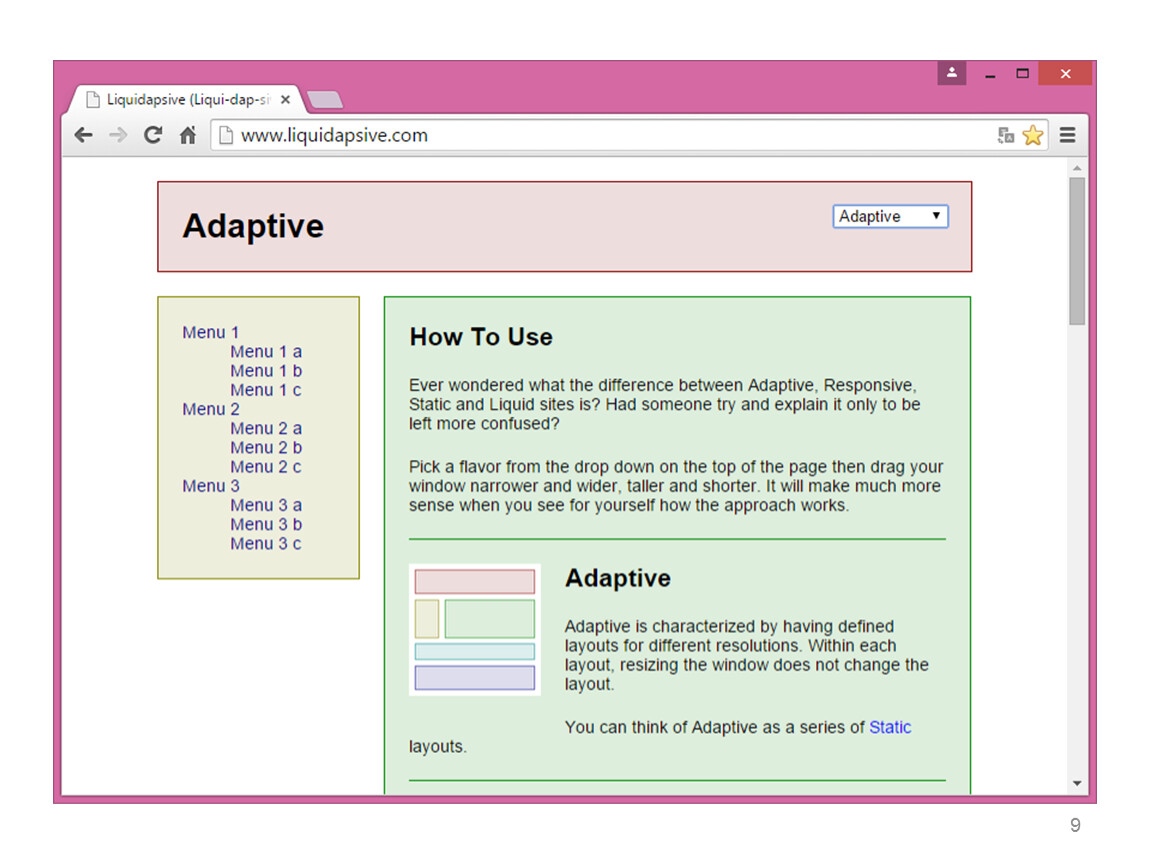Click the browser forward arrow

tap(118, 135)
